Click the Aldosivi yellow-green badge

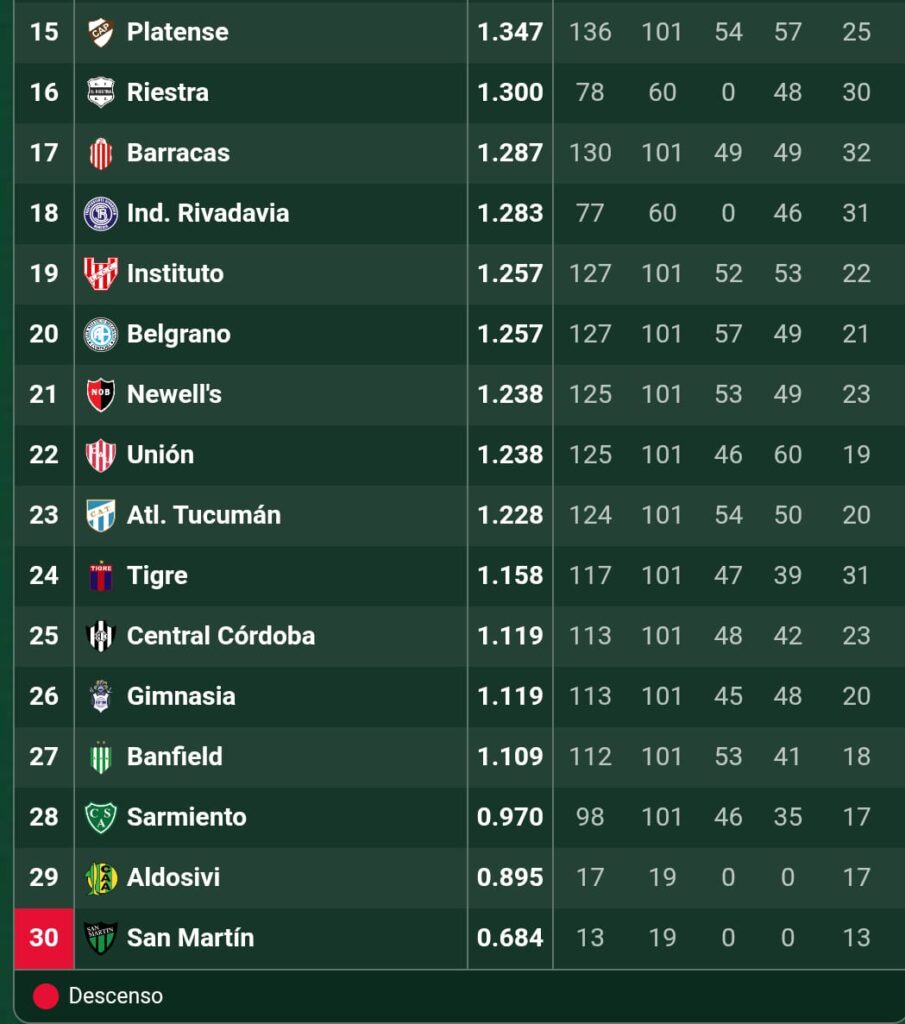pyautogui.click(x=101, y=878)
